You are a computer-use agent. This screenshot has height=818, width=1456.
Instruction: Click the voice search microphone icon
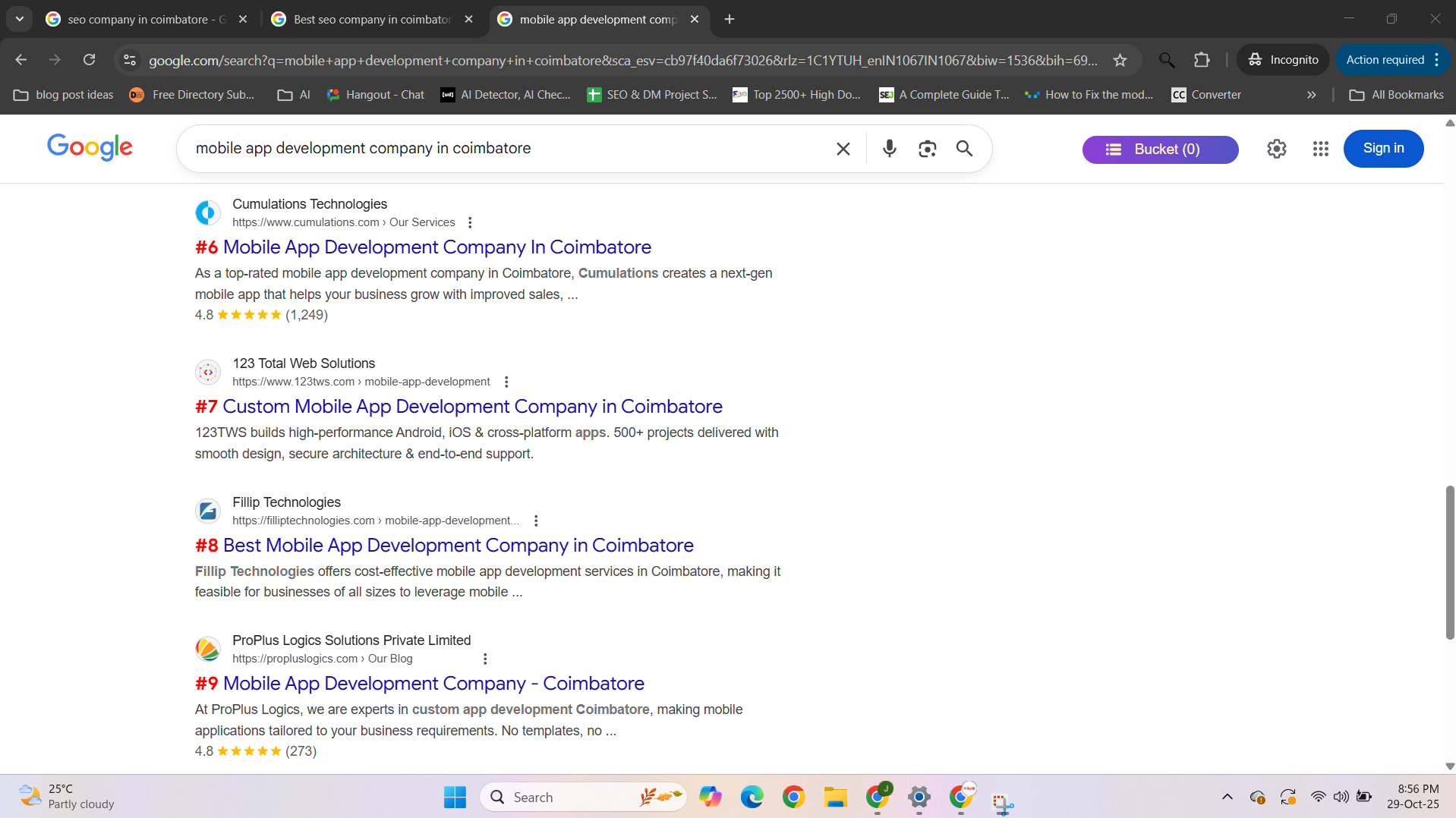(889, 149)
